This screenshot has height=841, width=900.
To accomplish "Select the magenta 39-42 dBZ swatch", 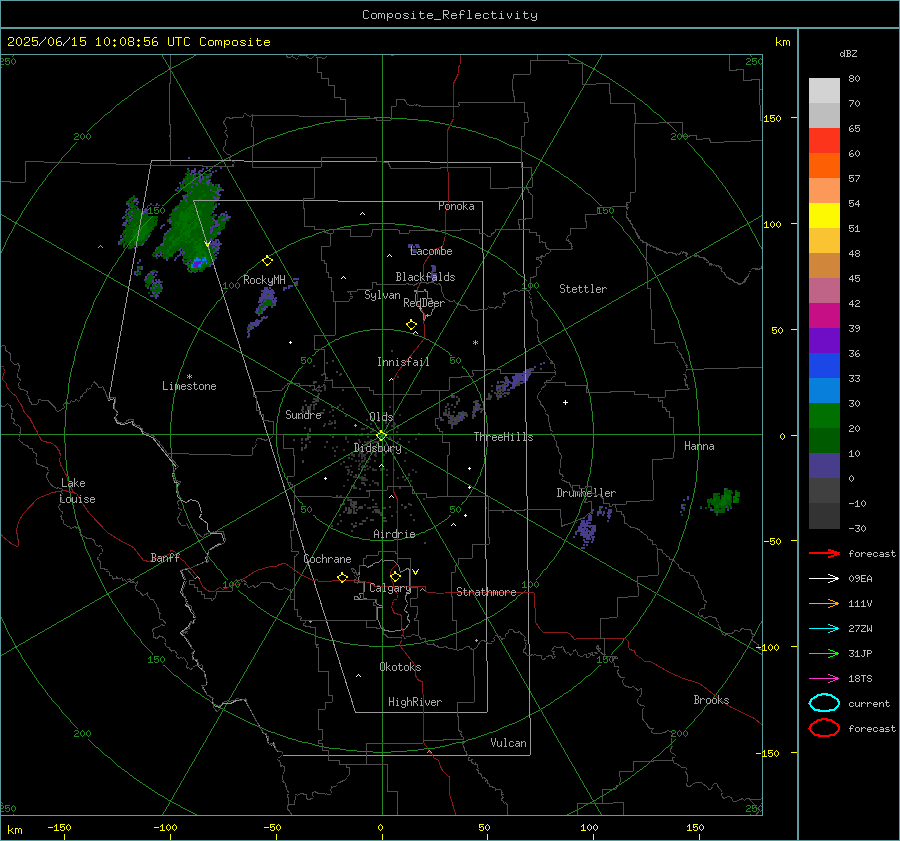I will tap(824, 316).
